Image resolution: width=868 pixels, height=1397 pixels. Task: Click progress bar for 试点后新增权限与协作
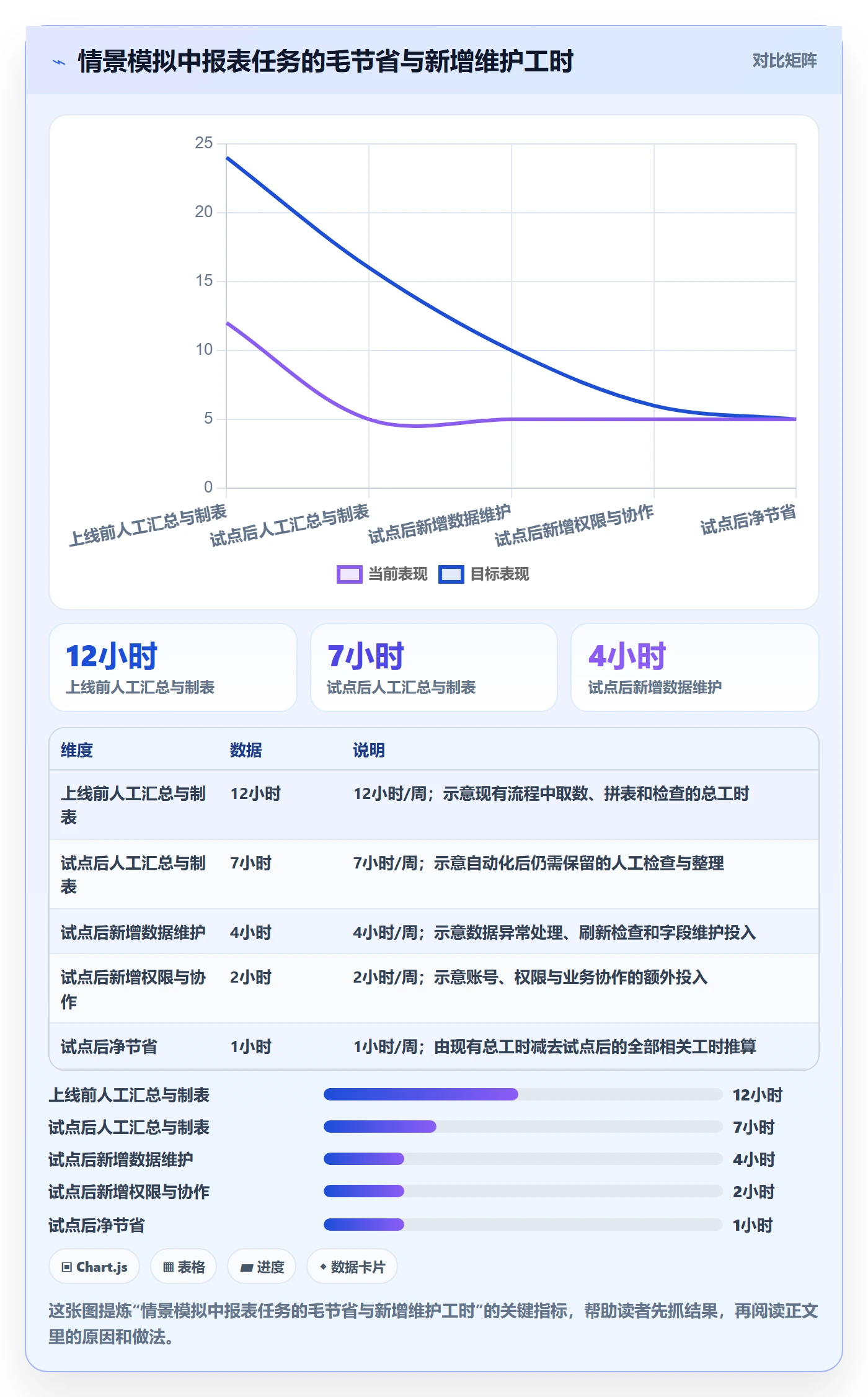(523, 1191)
